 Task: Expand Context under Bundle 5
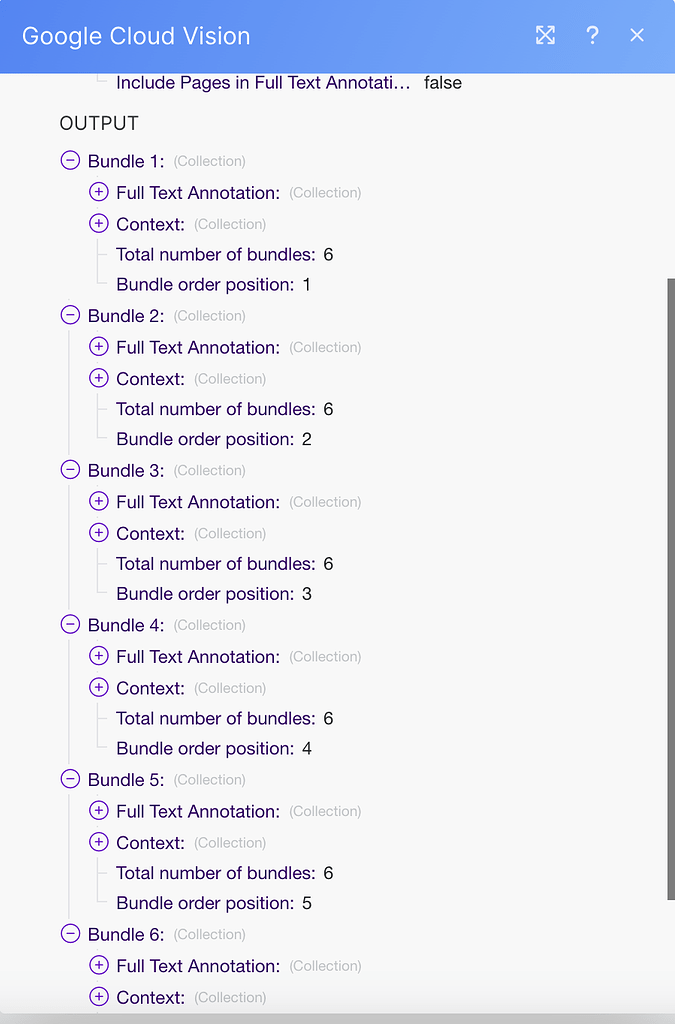[x=98, y=842]
